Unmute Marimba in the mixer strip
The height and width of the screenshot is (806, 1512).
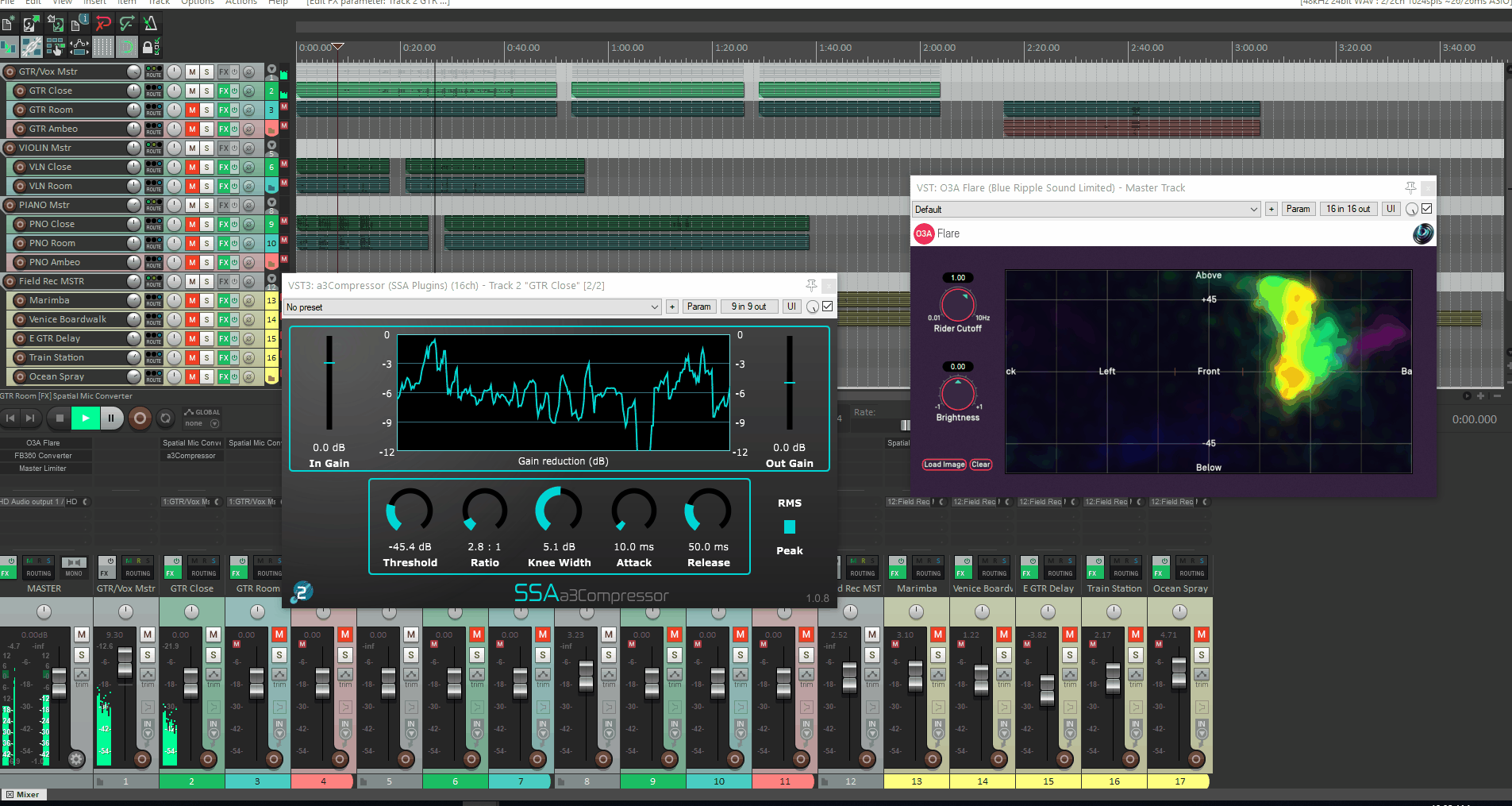pos(938,634)
